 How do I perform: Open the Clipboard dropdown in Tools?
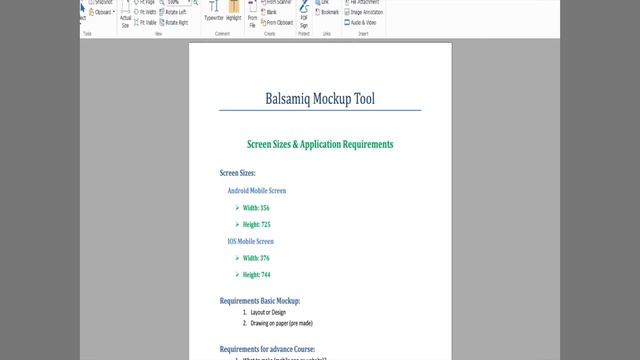pos(102,12)
